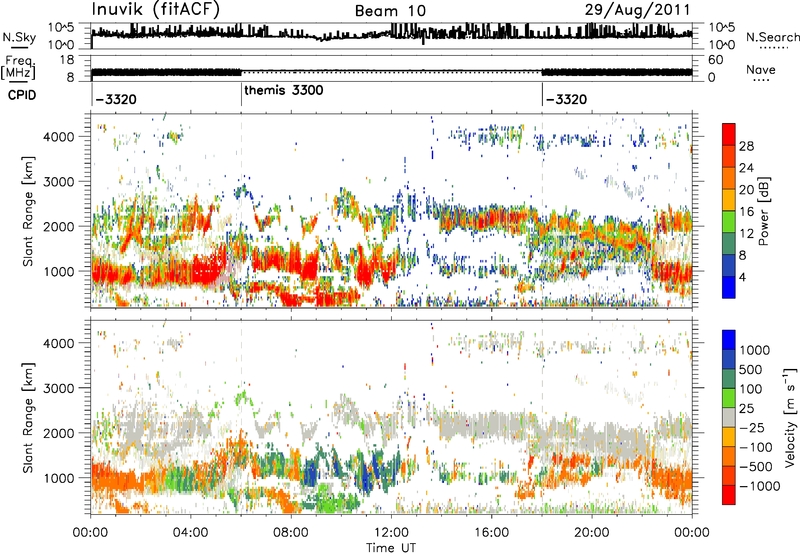Image resolution: width=800 pixels, height=554 pixels.
Task: Click the "-25" tick on Velocity colorbar
Action: (752, 427)
